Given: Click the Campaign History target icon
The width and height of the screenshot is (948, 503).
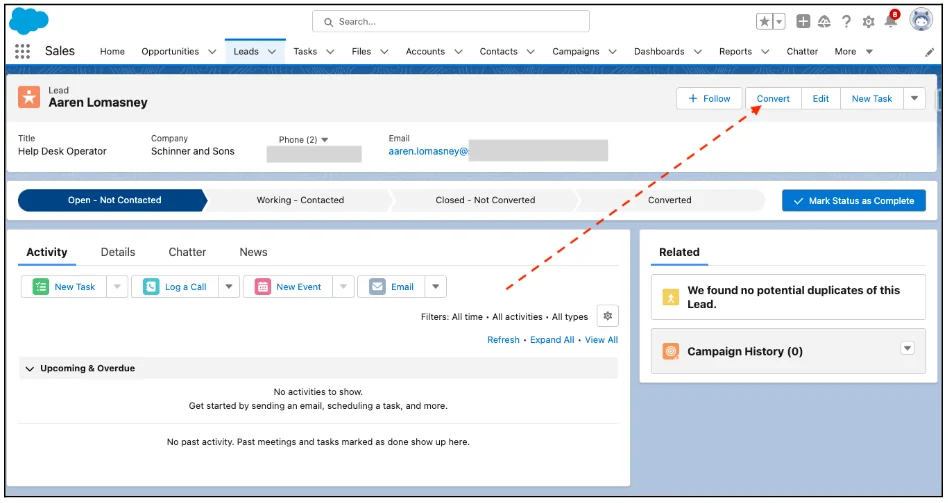Looking at the screenshot, I should tap(670, 351).
